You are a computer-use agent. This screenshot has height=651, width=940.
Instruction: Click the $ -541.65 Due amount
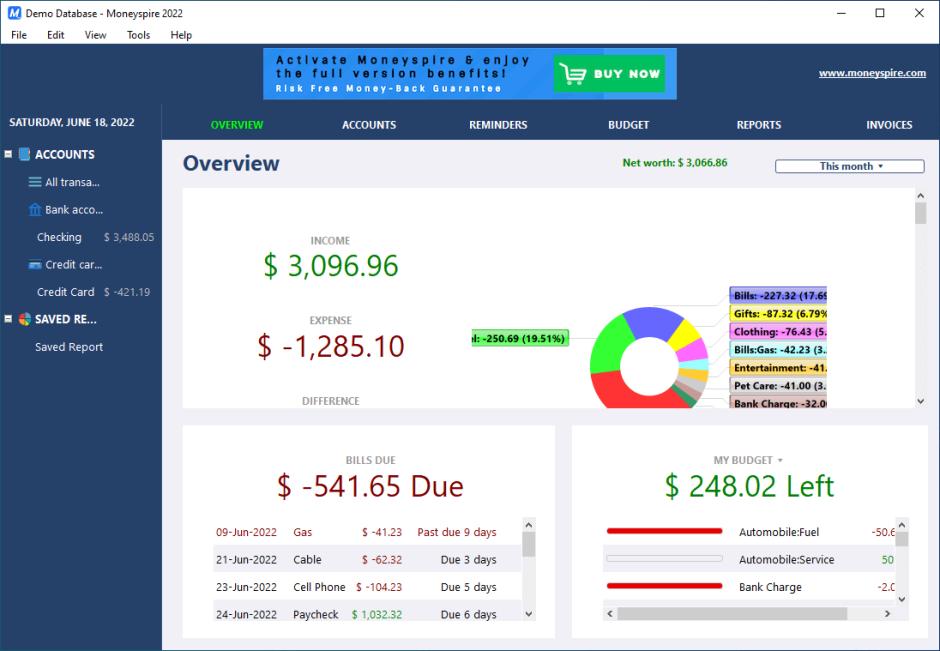point(370,486)
